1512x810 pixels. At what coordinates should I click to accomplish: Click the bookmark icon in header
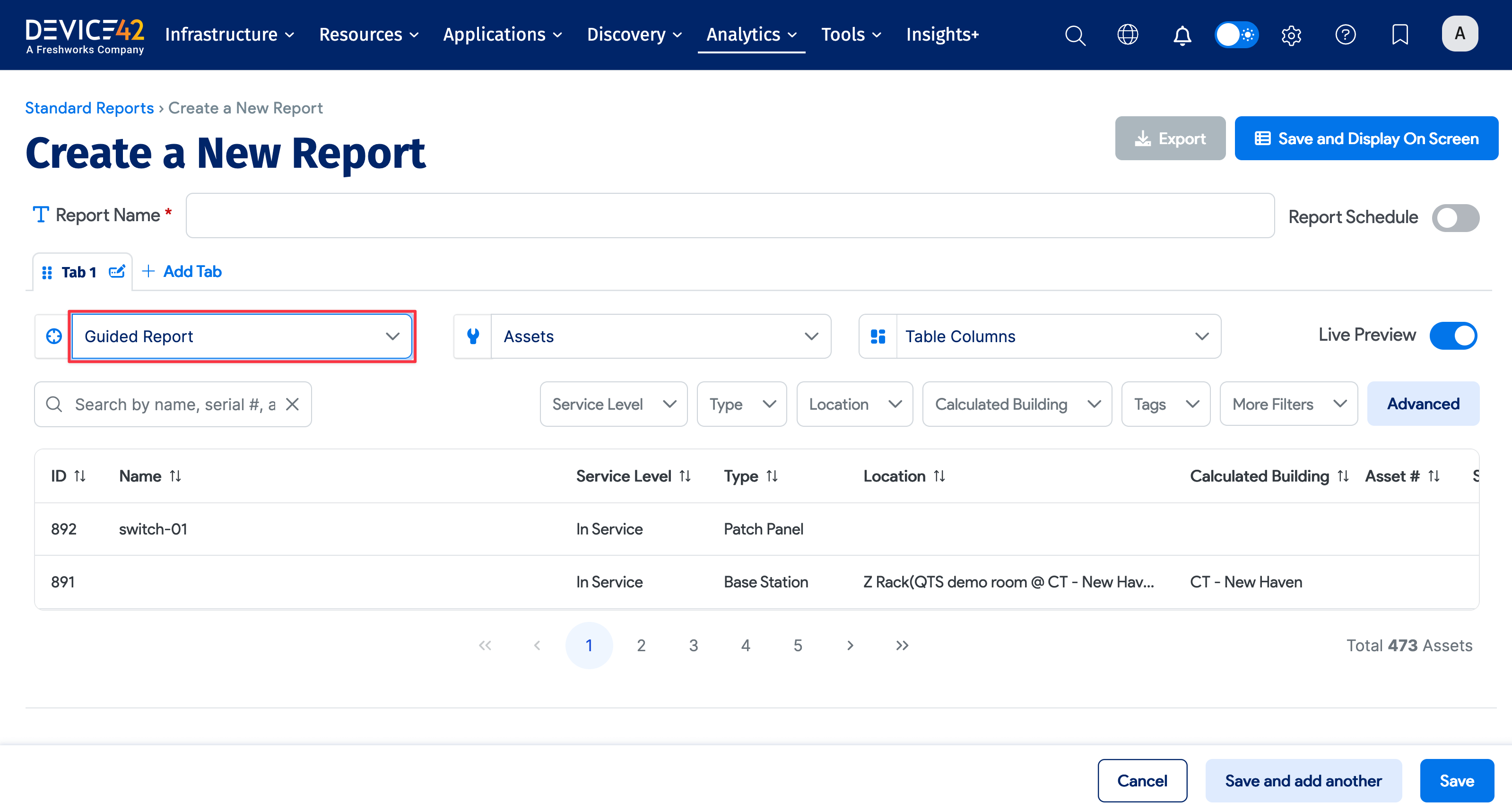click(1400, 35)
